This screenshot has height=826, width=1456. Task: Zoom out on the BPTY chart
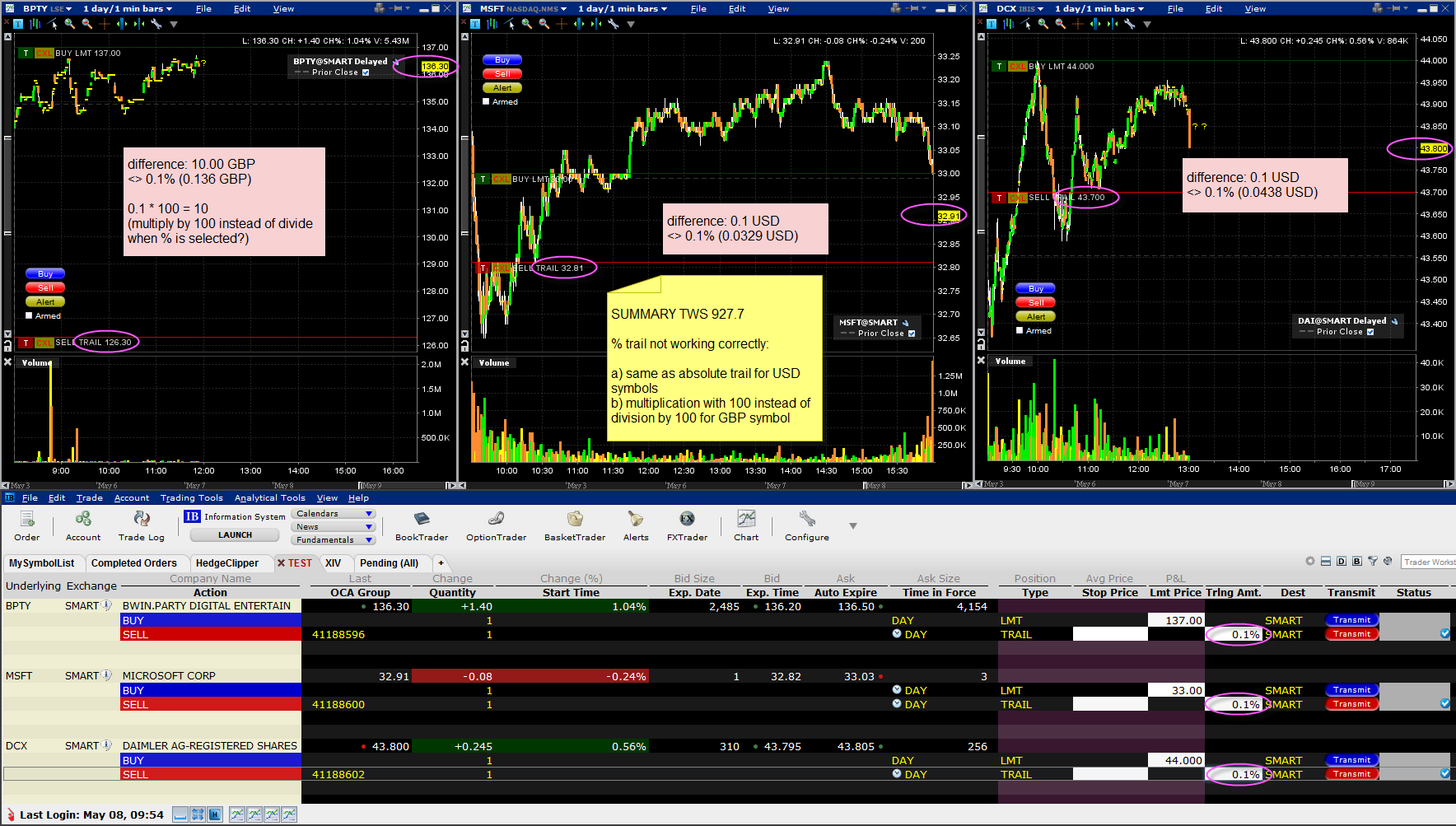(x=87, y=24)
